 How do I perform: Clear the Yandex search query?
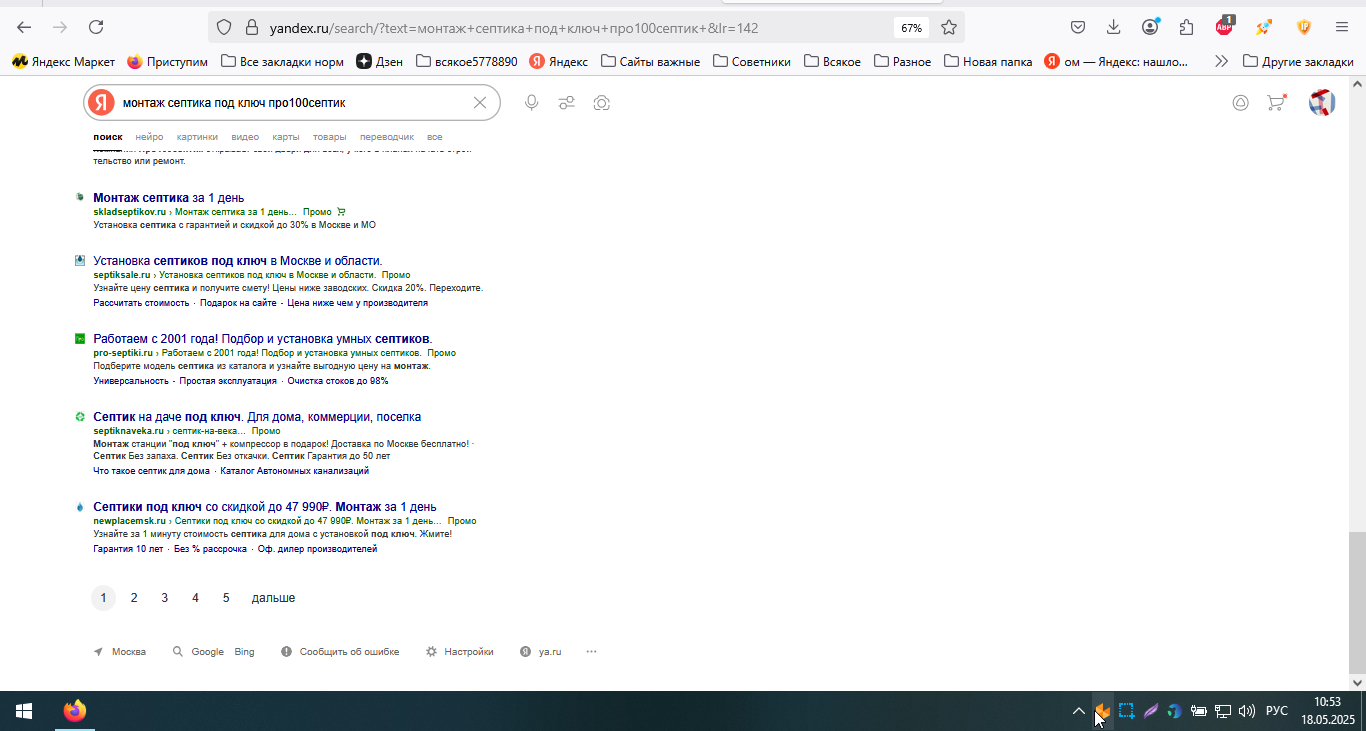click(479, 102)
